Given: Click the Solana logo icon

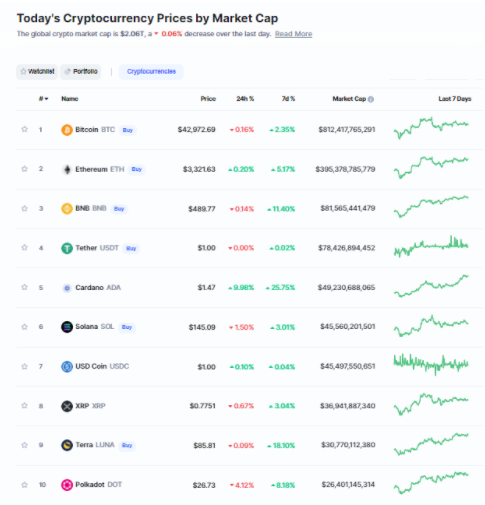Looking at the screenshot, I should (x=67, y=327).
